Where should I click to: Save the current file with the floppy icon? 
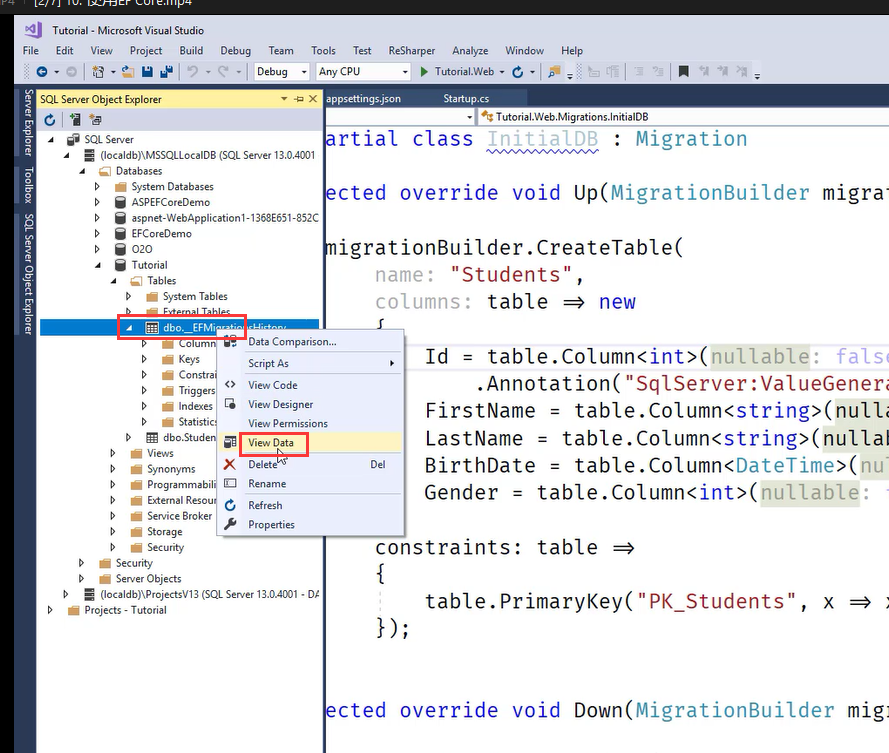point(147,71)
